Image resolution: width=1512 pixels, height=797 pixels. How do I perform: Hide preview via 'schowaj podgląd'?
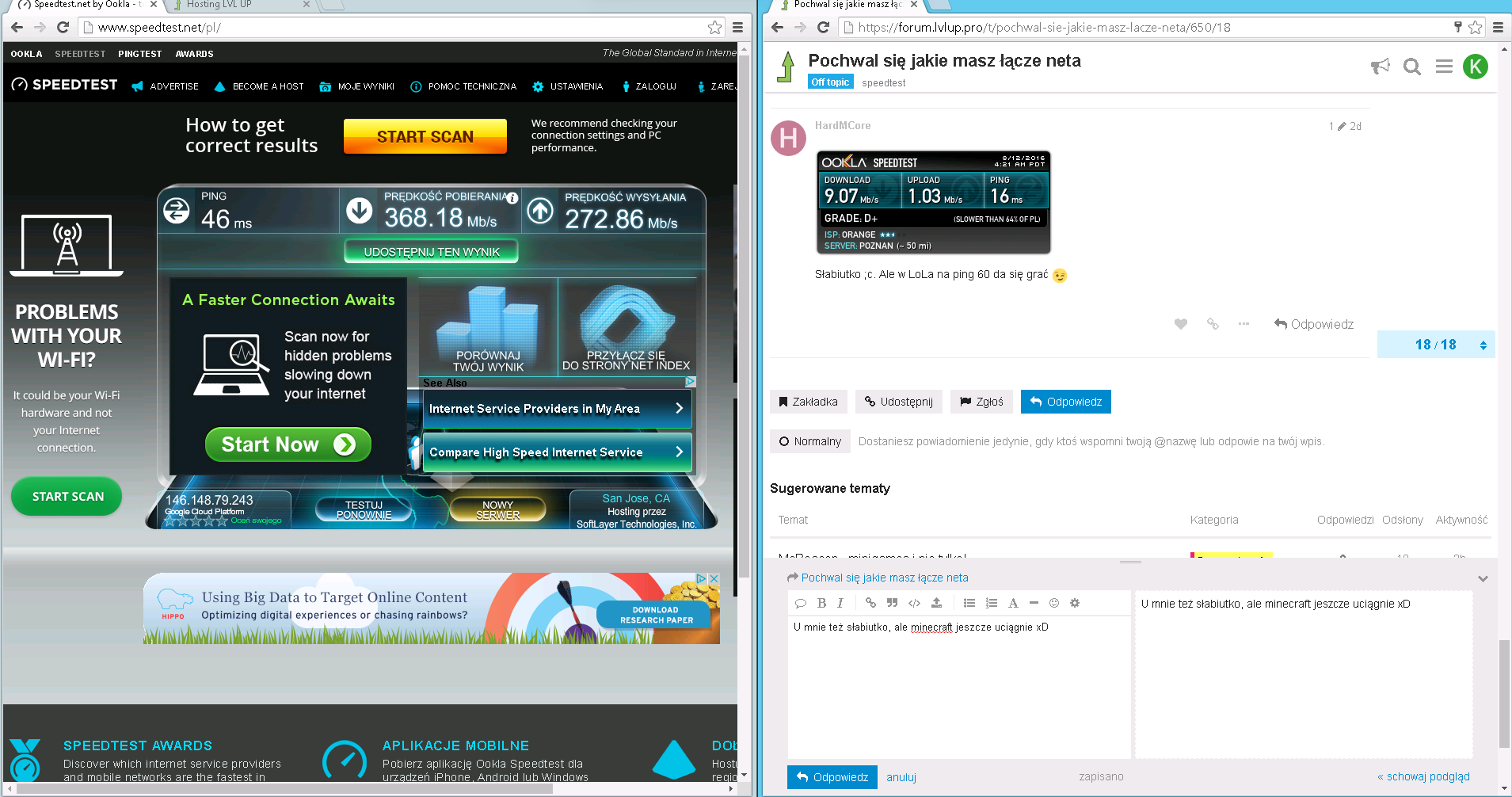click(x=1423, y=776)
